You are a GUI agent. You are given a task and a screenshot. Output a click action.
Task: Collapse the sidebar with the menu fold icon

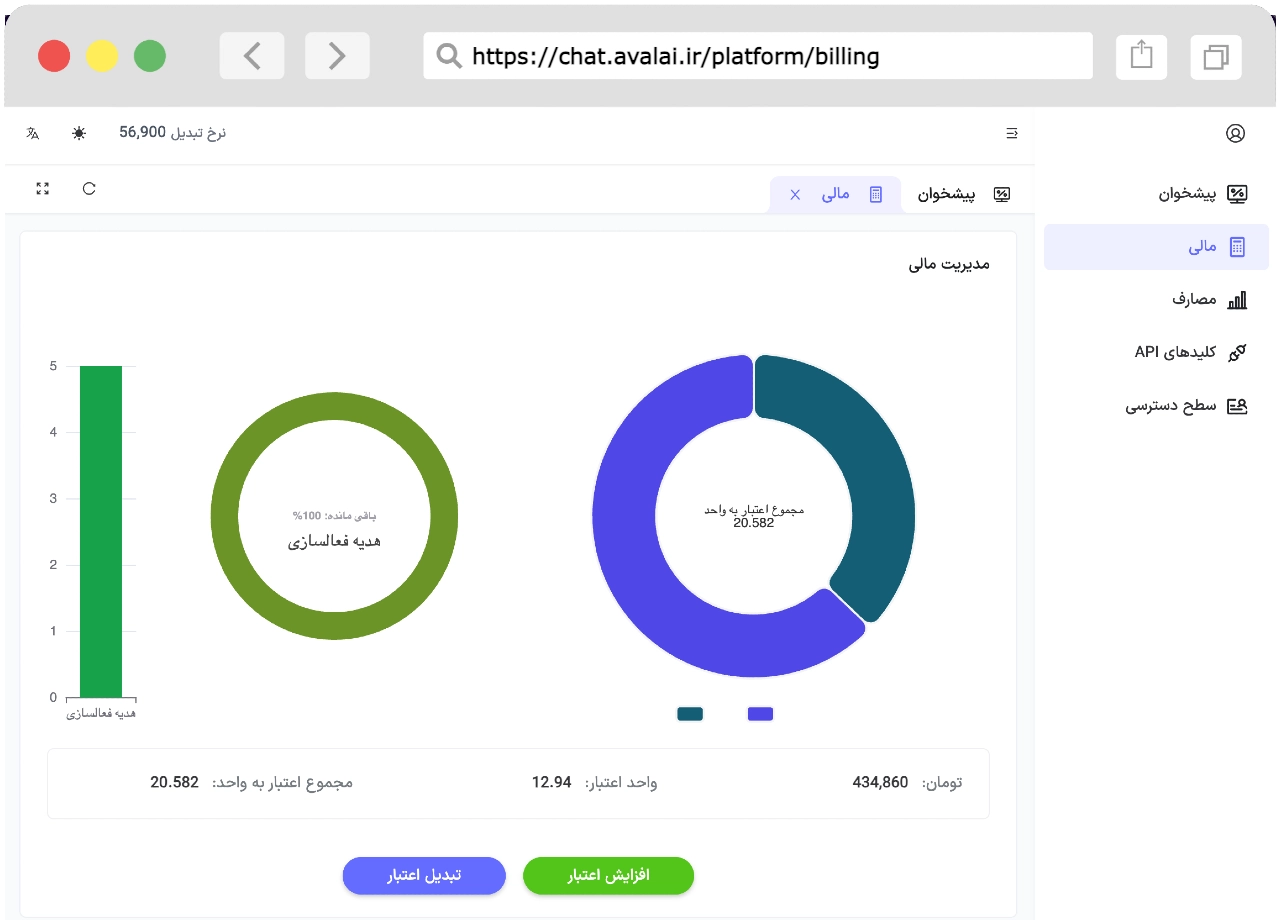(x=1012, y=133)
